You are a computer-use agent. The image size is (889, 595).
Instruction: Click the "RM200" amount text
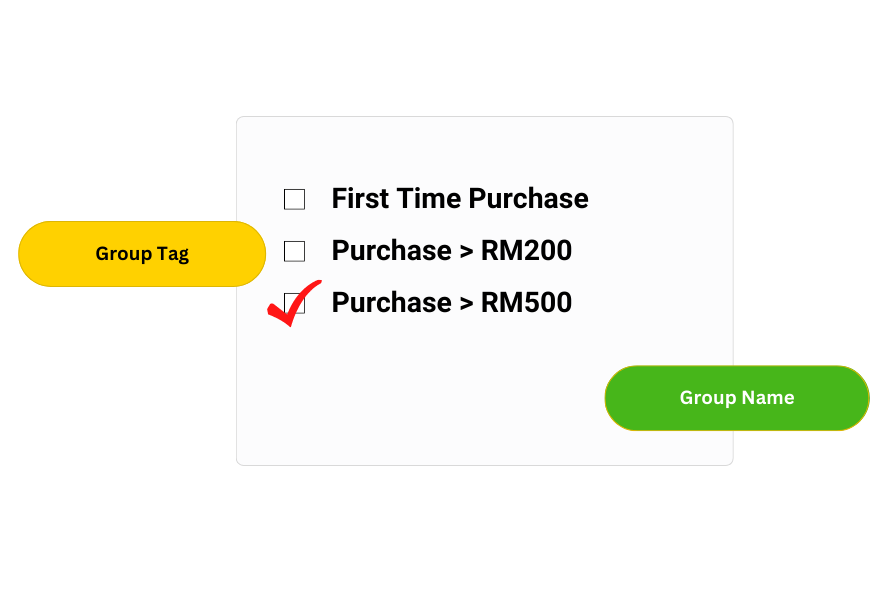click(526, 251)
